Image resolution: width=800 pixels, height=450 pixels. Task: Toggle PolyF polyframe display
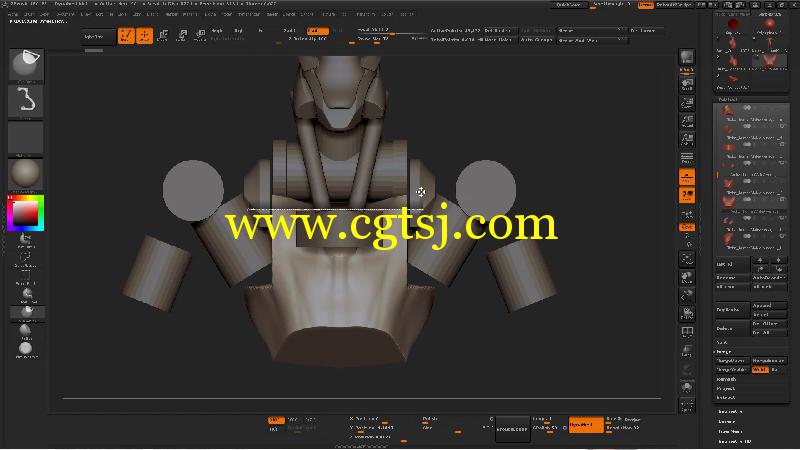(x=687, y=333)
